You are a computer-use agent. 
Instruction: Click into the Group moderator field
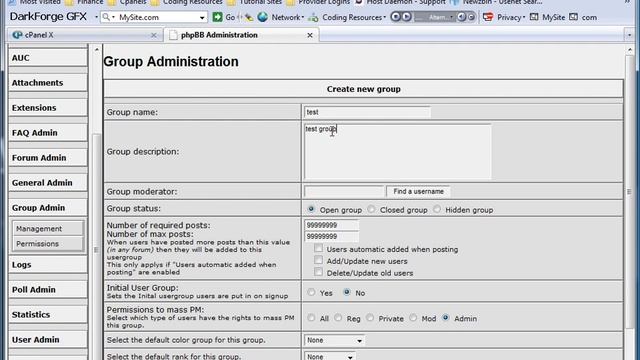[344, 191]
